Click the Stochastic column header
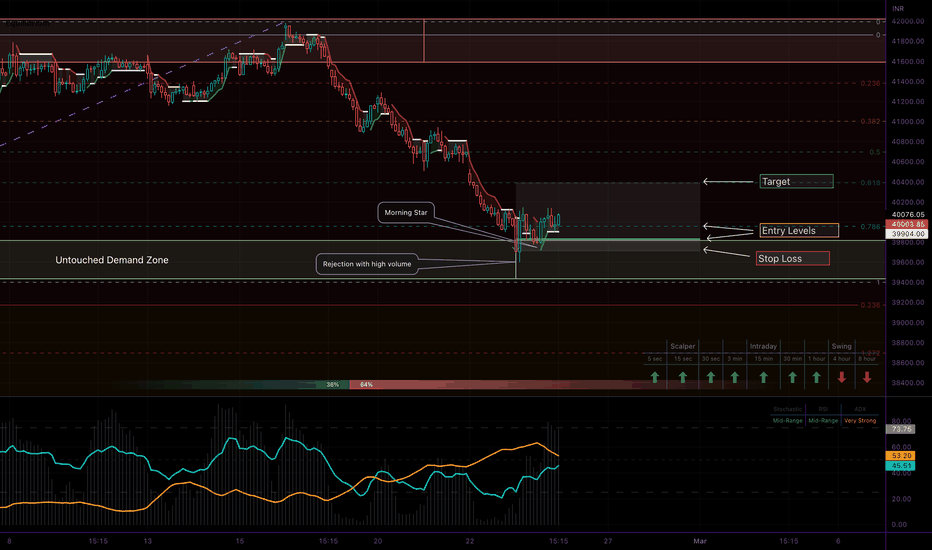The height and width of the screenshot is (550, 932). pyautogui.click(x=787, y=409)
